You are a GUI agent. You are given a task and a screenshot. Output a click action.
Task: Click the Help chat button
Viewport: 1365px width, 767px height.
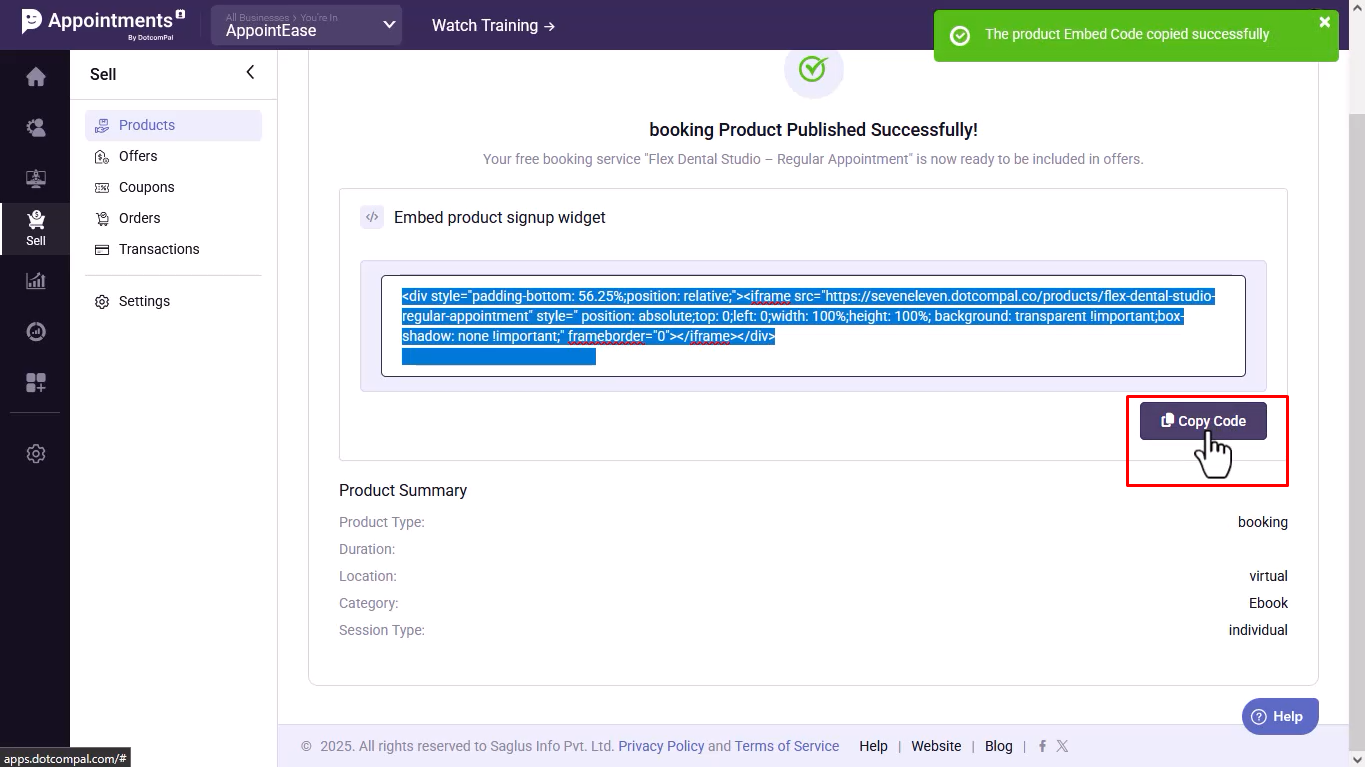[x=1279, y=716]
